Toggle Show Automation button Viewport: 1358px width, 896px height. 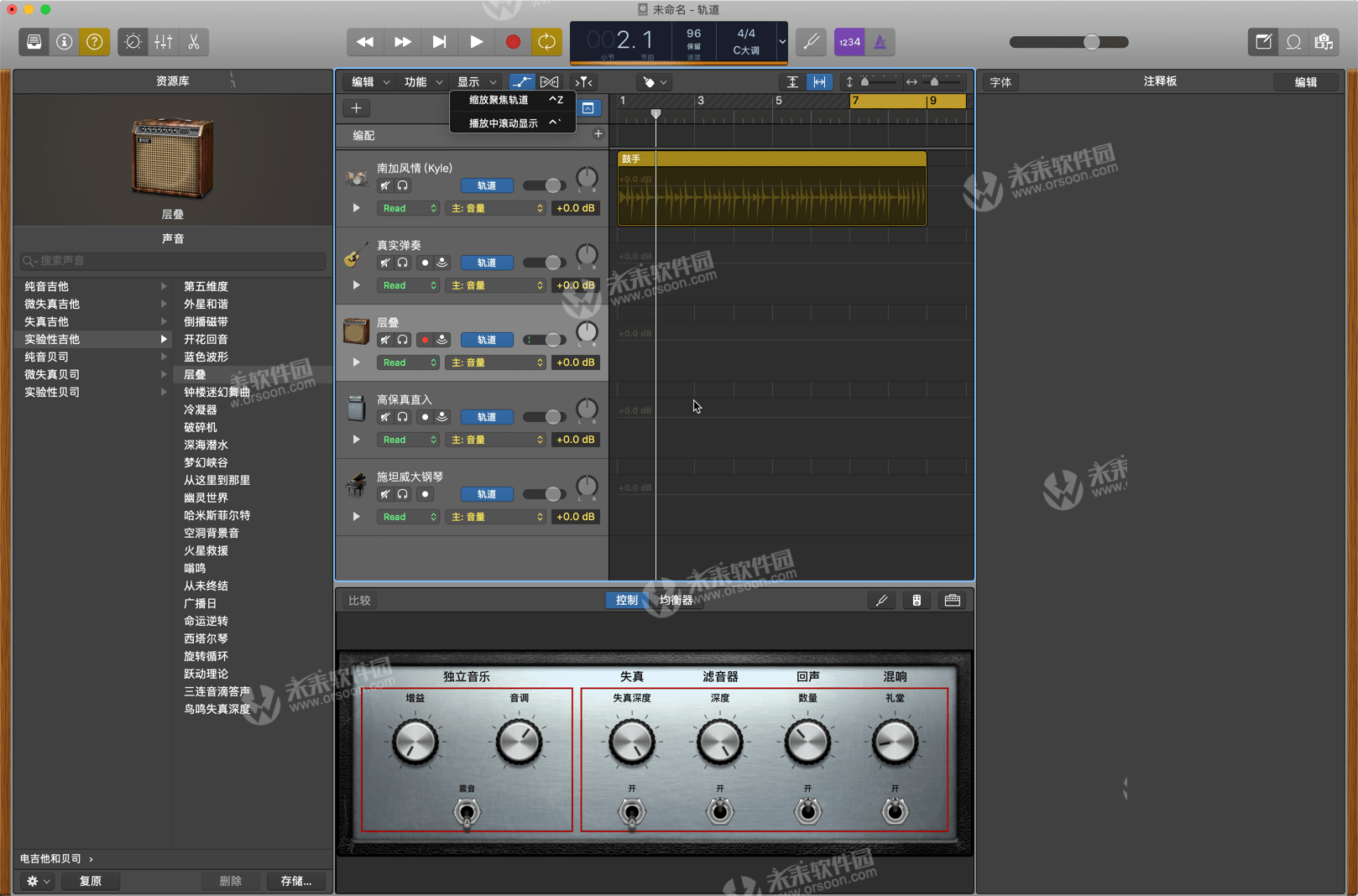[521, 81]
